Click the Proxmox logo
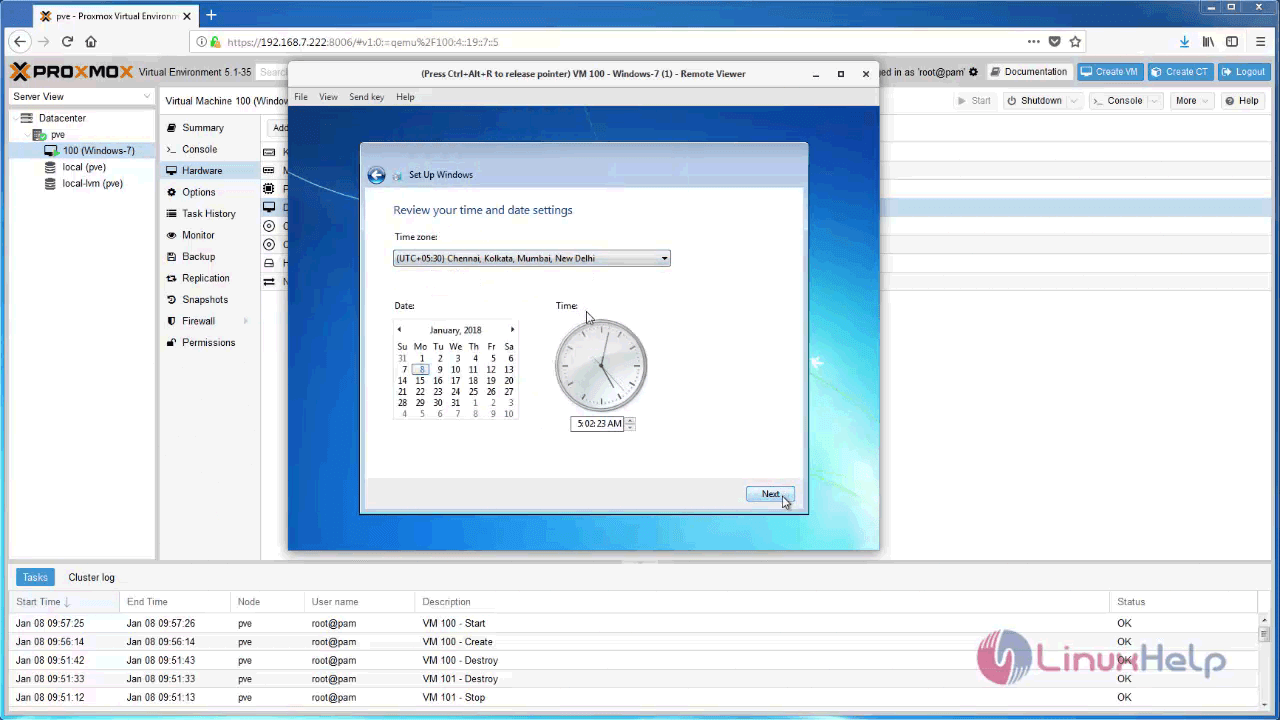 click(71, 72)
